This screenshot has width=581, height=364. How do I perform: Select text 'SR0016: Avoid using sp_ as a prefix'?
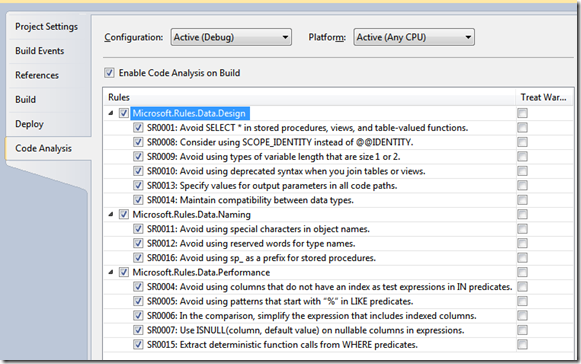pyautogui.click(x=221, y=258)
